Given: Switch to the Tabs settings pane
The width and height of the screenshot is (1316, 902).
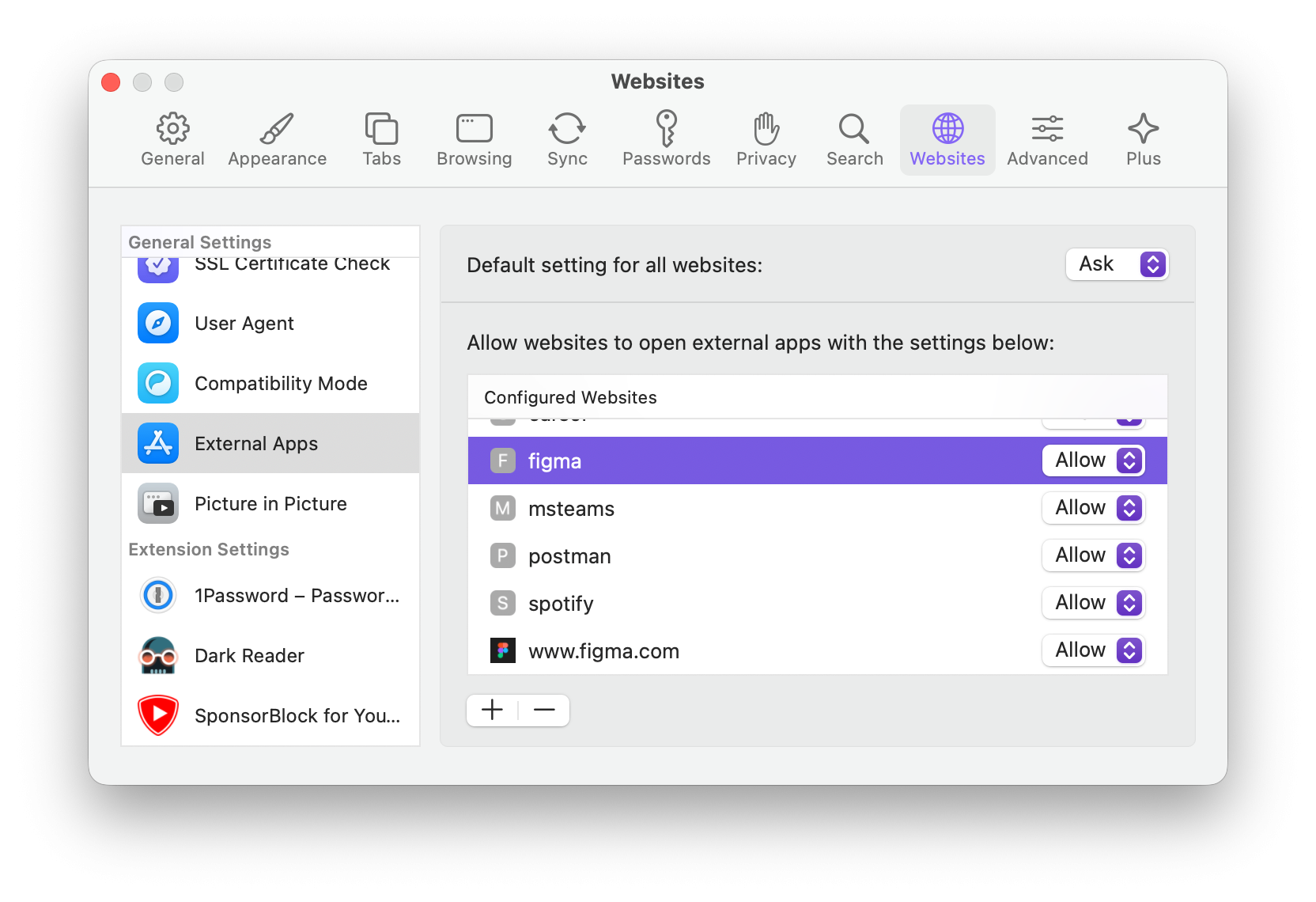Looking at the screenshot, I should tap(381, 140).
